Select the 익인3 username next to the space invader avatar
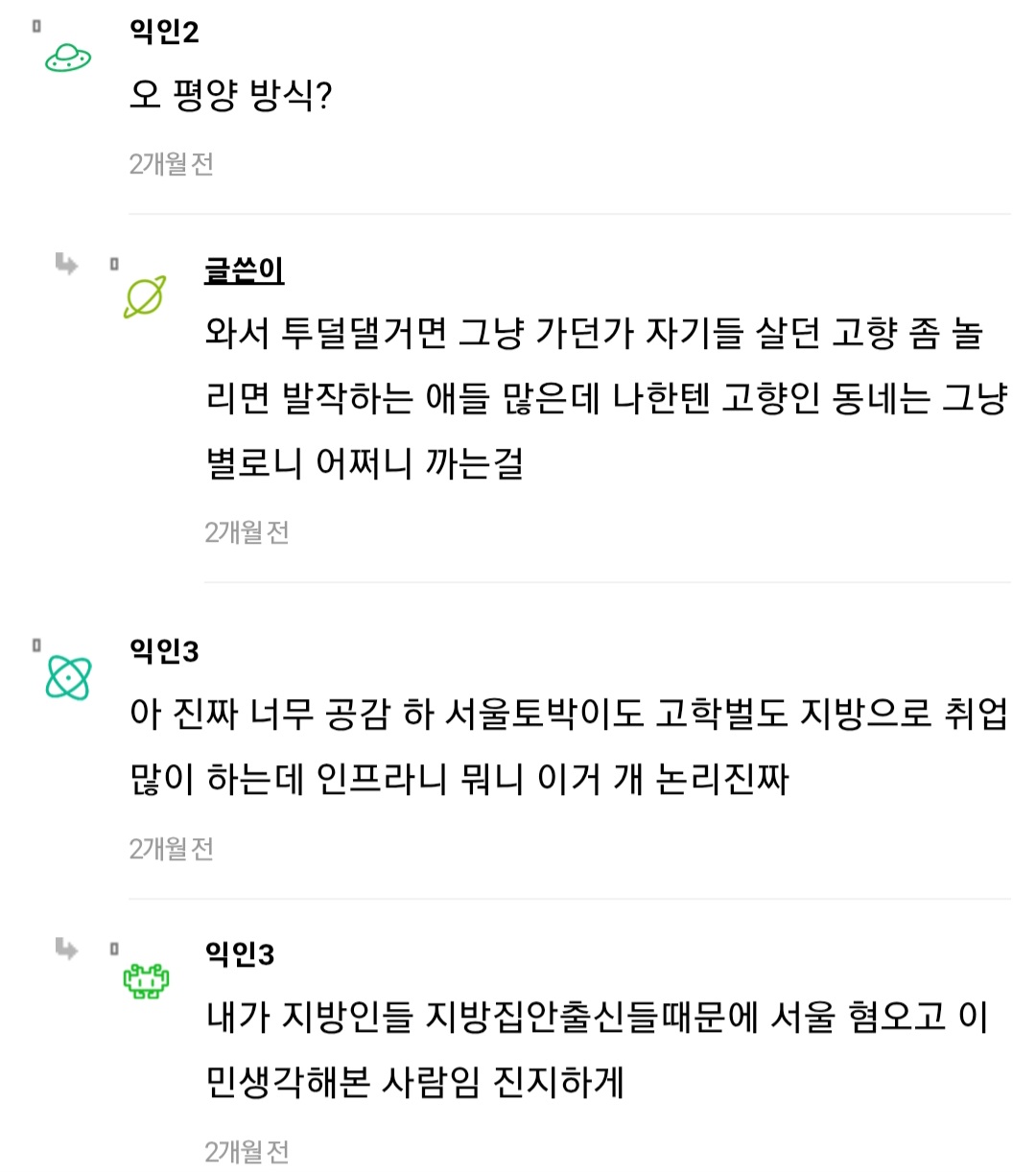Image resolution: width=1036 pixels, height=1172 pixels. [x=240, y=954]
